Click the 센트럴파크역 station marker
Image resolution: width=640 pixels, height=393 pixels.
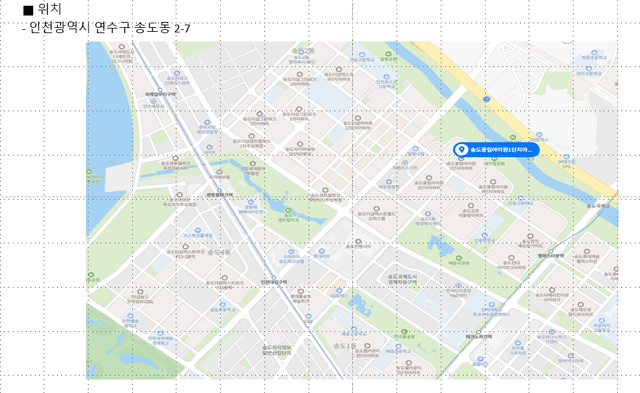[220, 191]
